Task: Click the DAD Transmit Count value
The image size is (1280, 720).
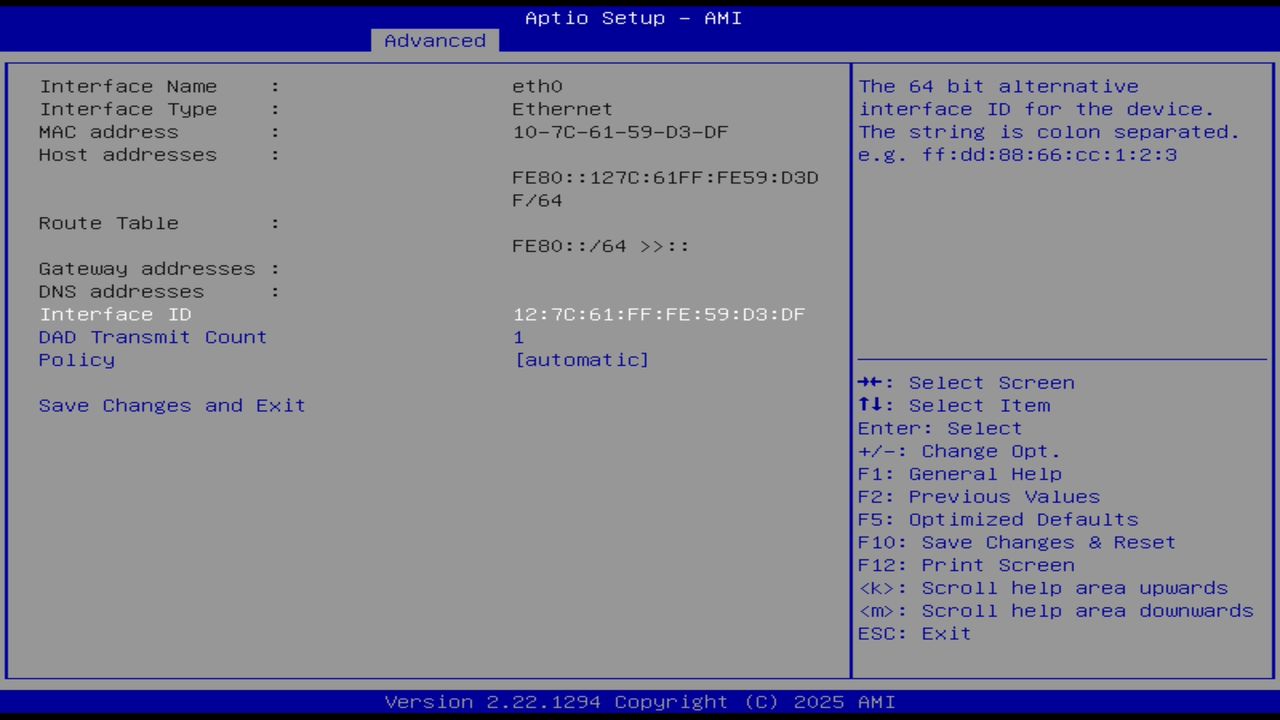Action: tap(518, 337)
